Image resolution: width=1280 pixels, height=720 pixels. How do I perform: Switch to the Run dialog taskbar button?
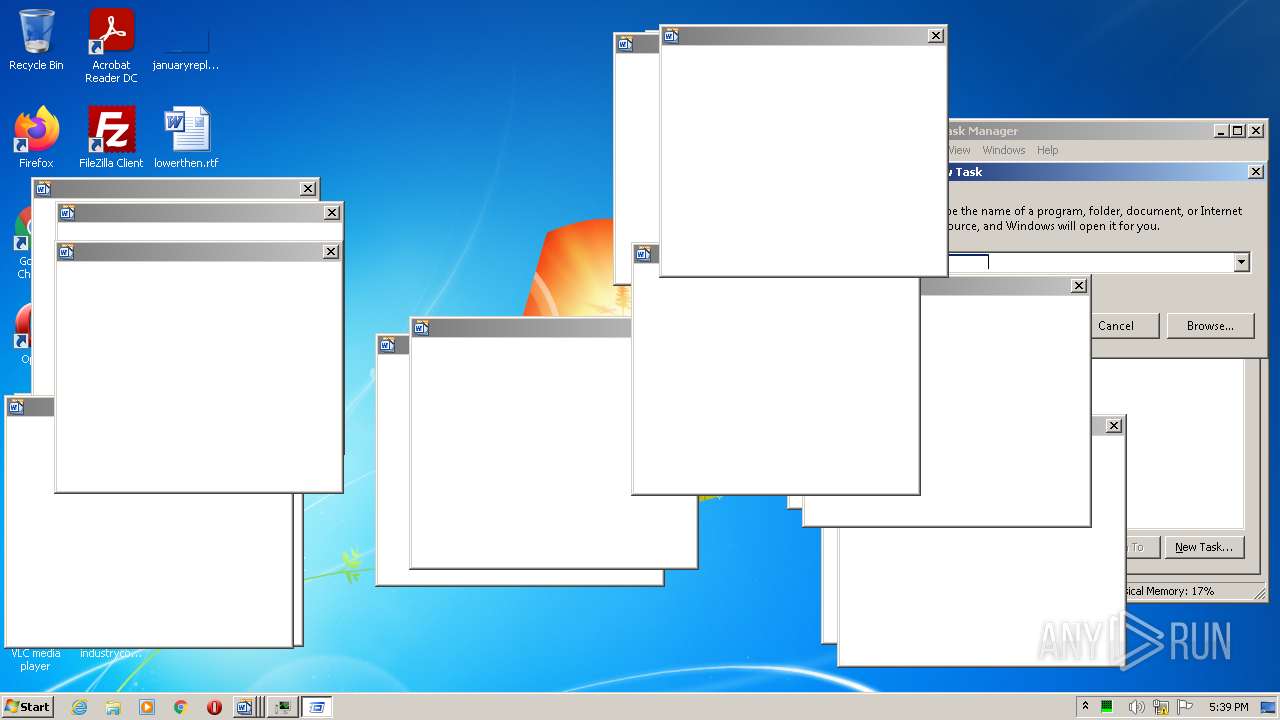(x=317, y=707)
